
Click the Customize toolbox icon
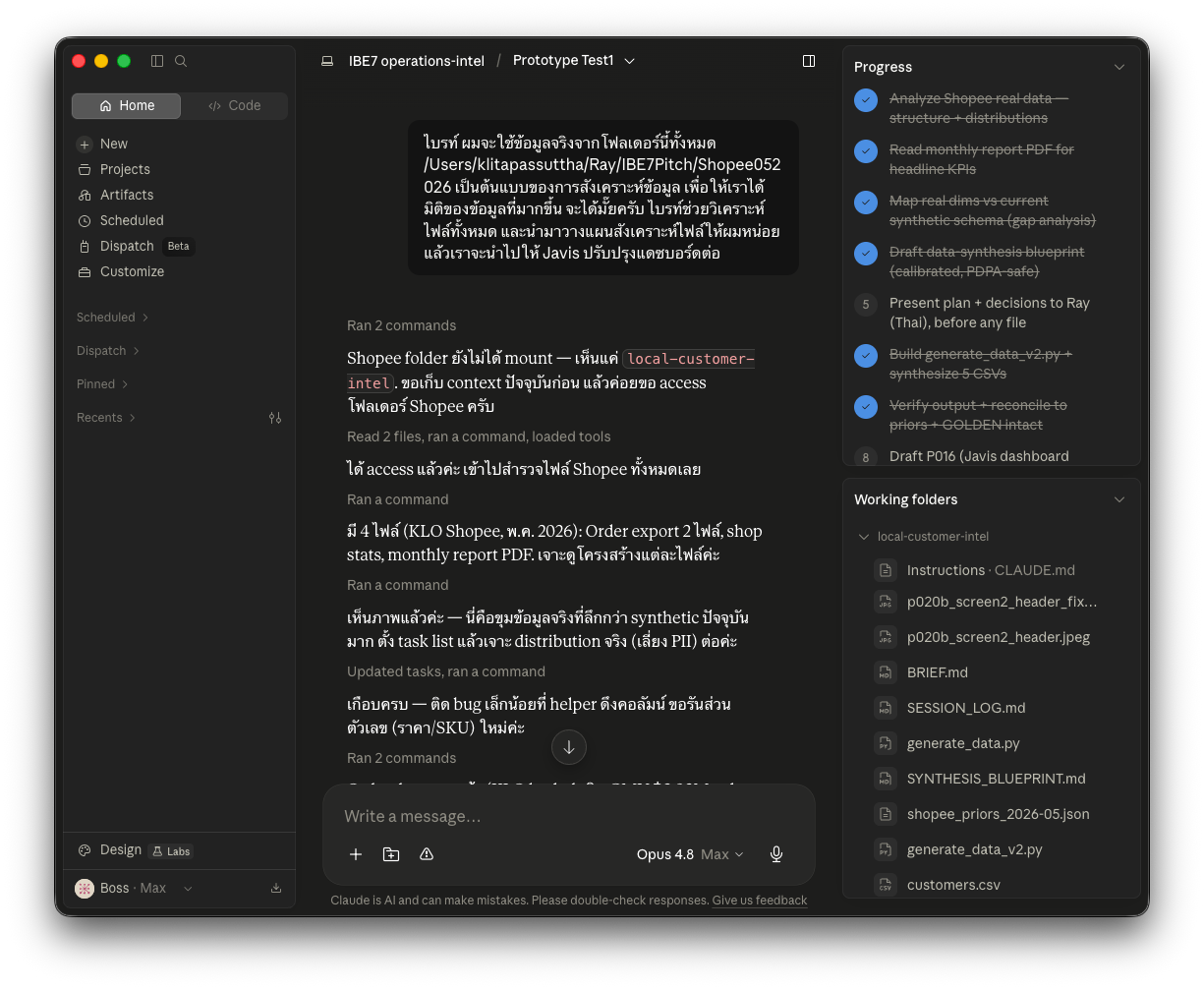pyautogui.click(x=85, y=271)
